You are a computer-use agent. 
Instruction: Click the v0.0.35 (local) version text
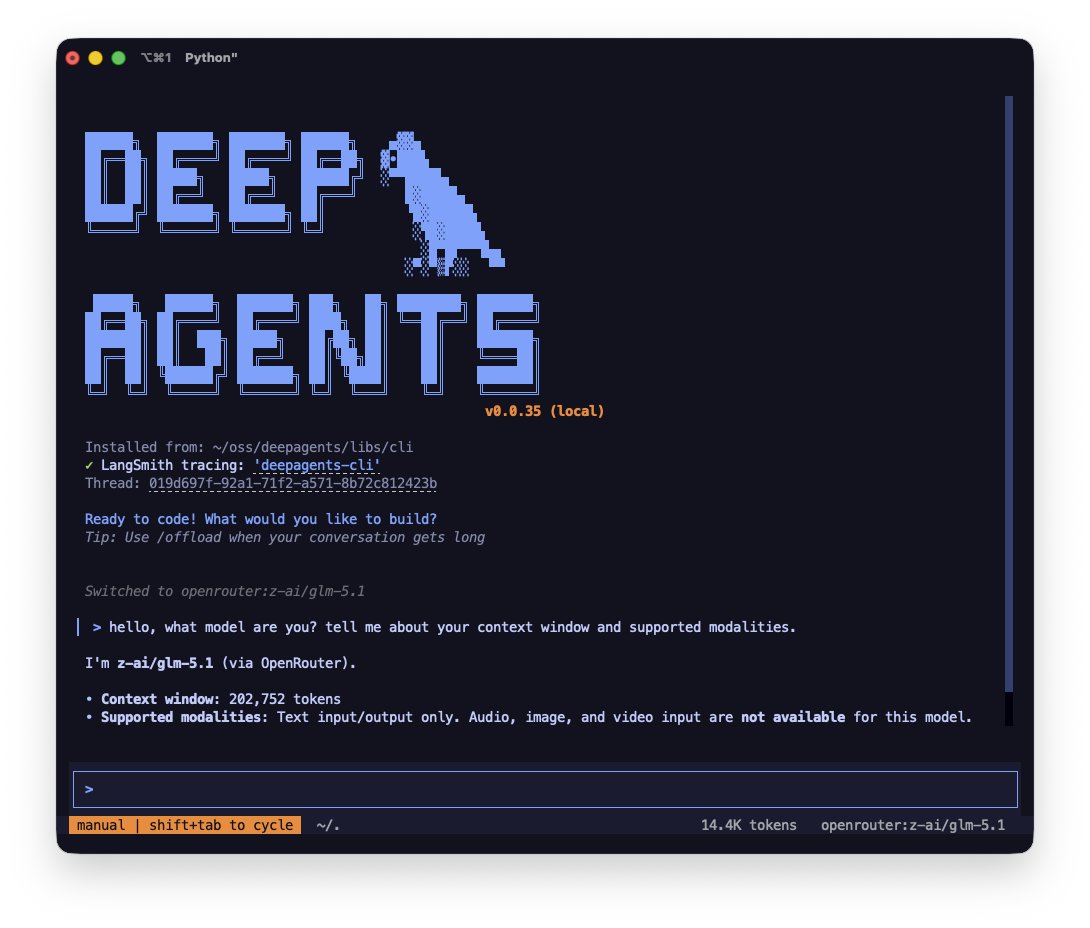(x=544, y=411)
